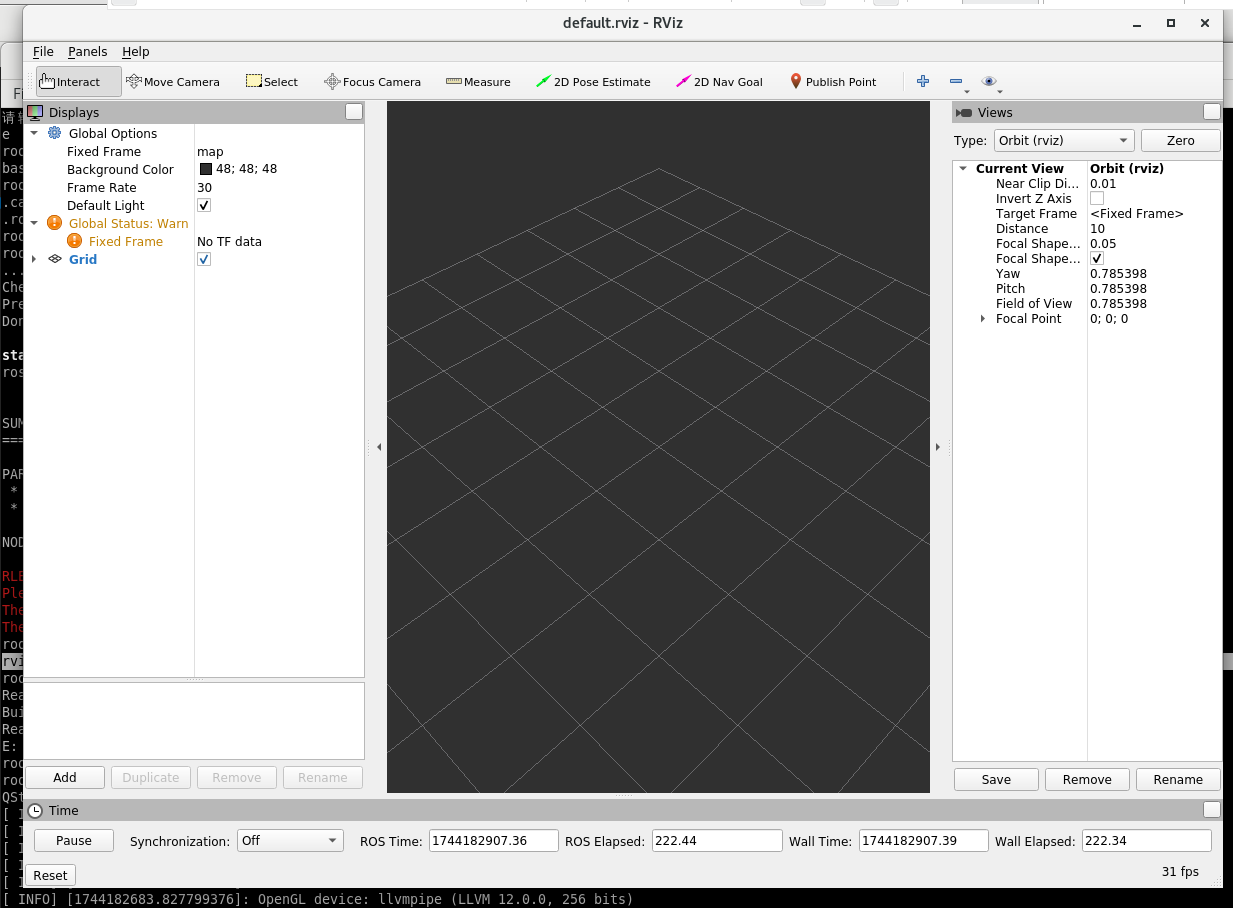Viewport: 1233px width, 908px height.
Task: Open the File menu
Action: click(43, 51)
